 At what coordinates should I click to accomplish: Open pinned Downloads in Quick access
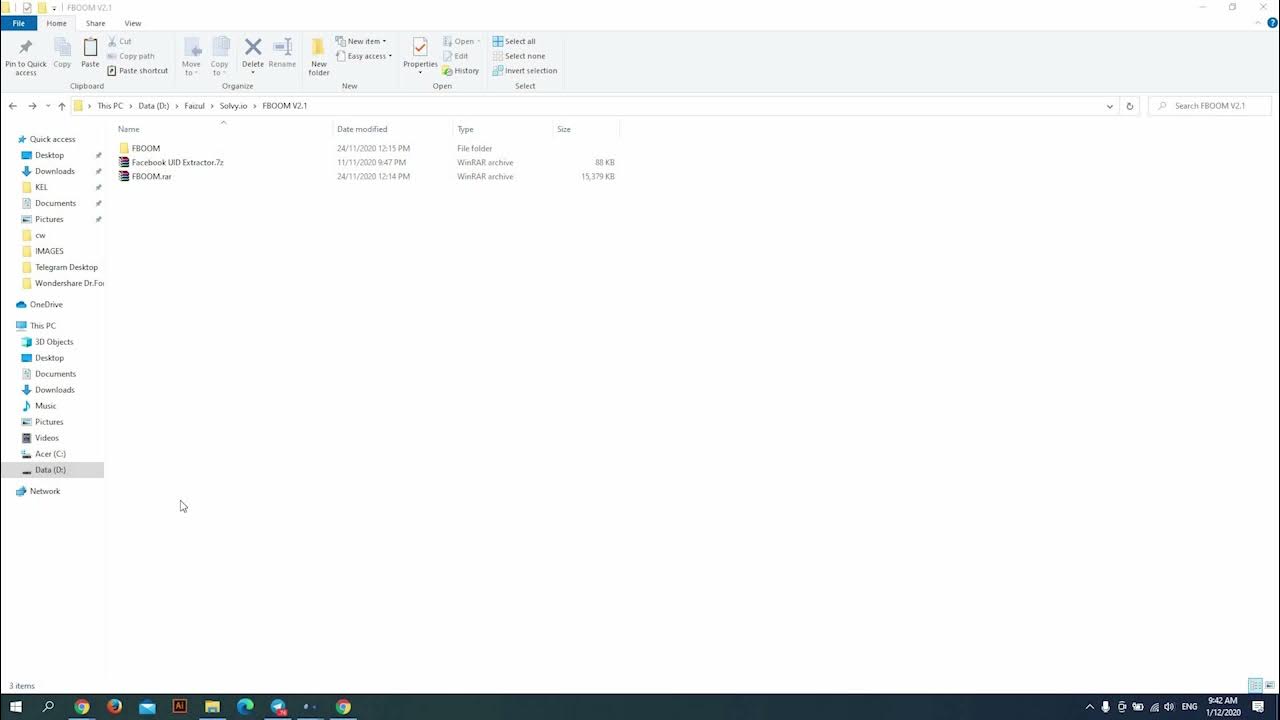pos(54,171)
